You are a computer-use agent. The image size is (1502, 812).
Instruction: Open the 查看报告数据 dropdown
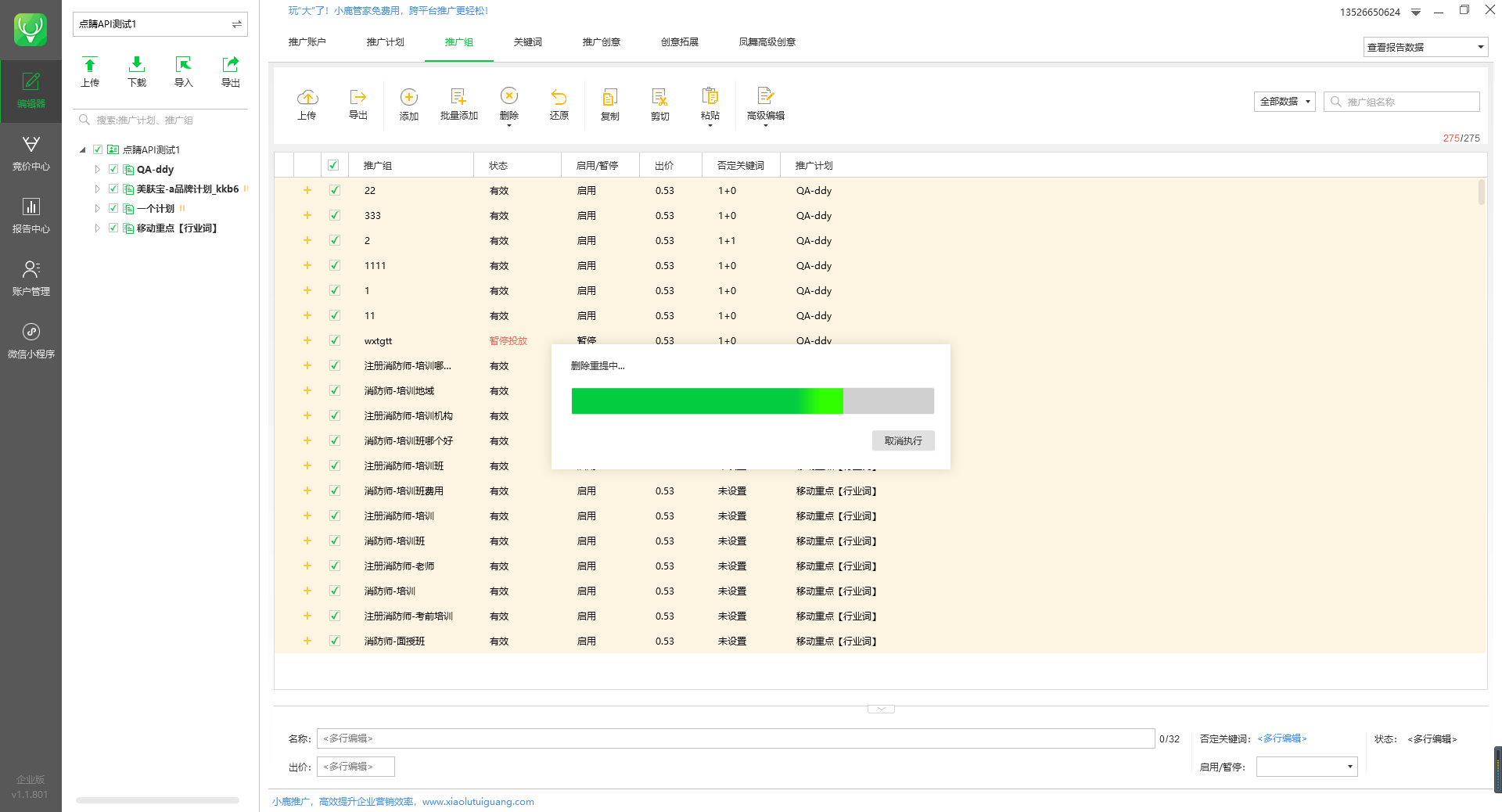point(1425,47)
